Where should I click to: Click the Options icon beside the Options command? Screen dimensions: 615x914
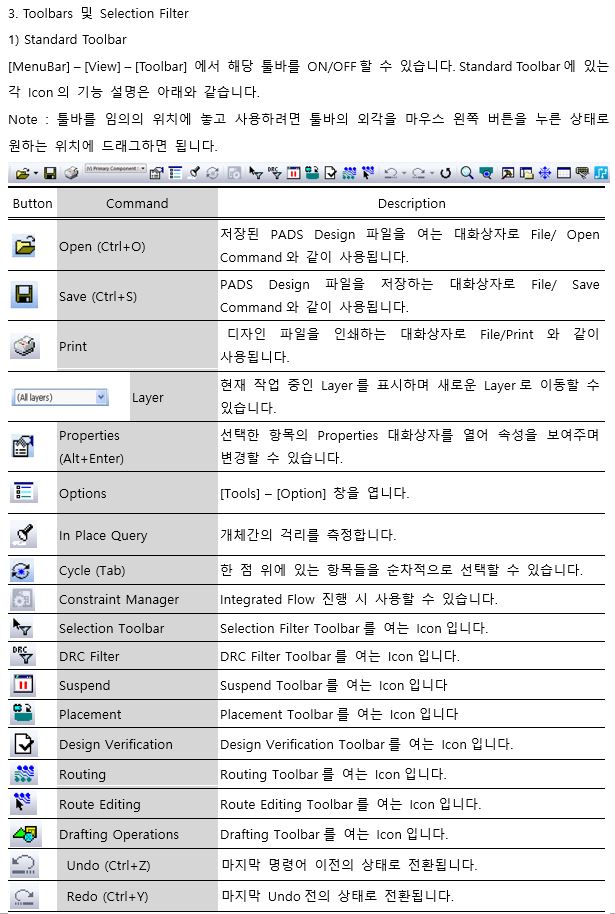pos(23,492)
